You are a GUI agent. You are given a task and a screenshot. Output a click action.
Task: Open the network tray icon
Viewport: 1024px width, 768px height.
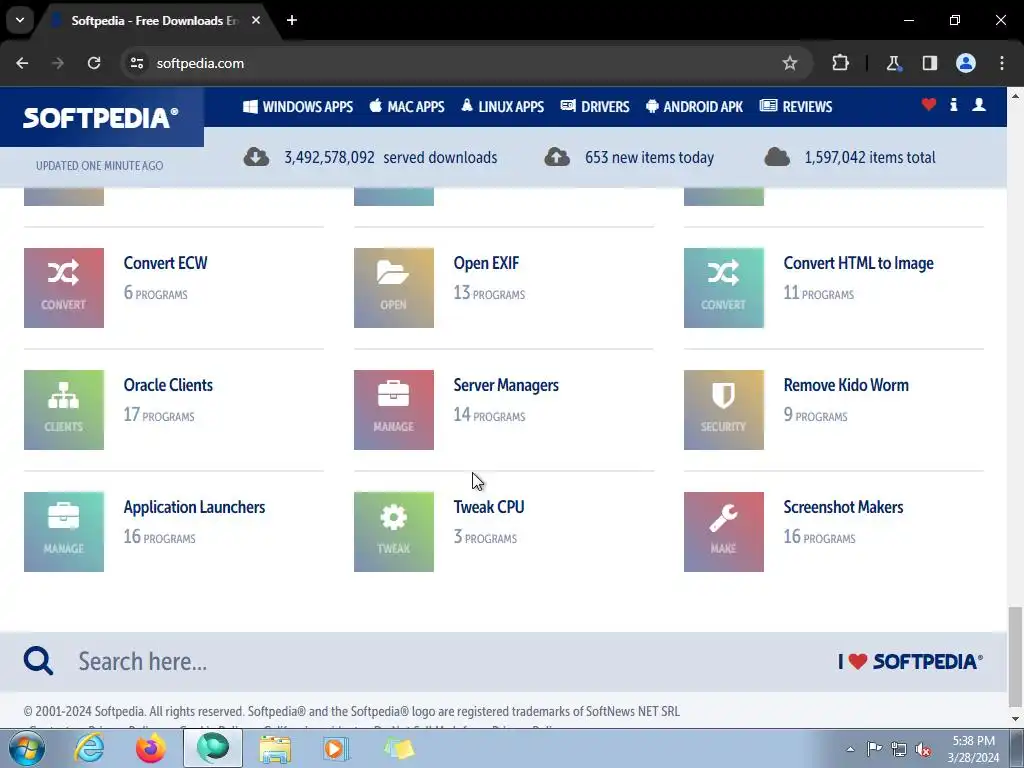coord(899,749)
